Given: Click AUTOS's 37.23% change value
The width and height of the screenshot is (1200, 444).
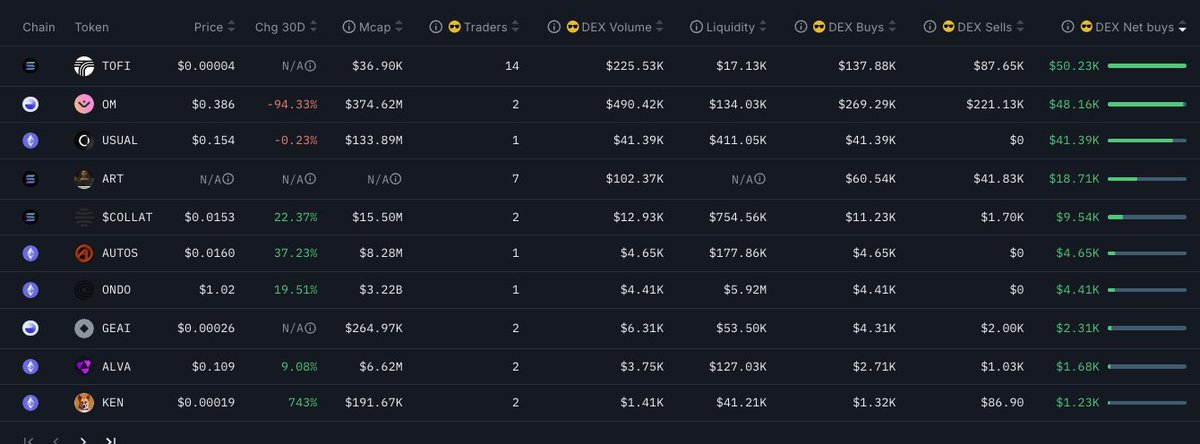Looking at the screenshot, I should pos(295,253).
